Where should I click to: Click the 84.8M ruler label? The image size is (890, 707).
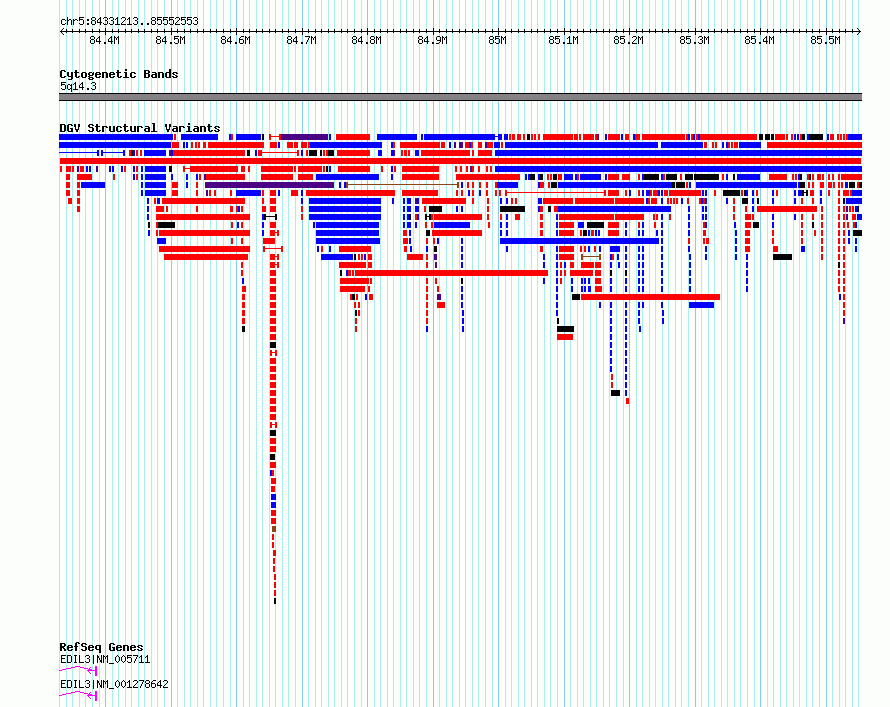pyautogui.click(x=367, y=40)
